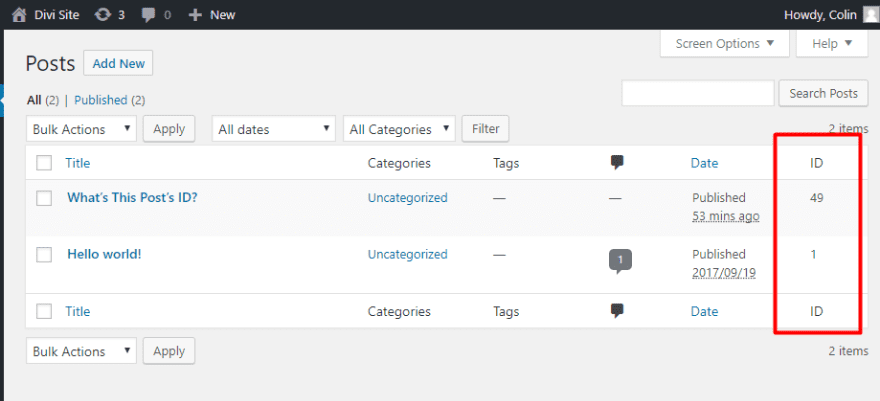This screenshot has height=401, width=880.
Task: Expand the Screen Options tab
Action: tap(724, 44)
